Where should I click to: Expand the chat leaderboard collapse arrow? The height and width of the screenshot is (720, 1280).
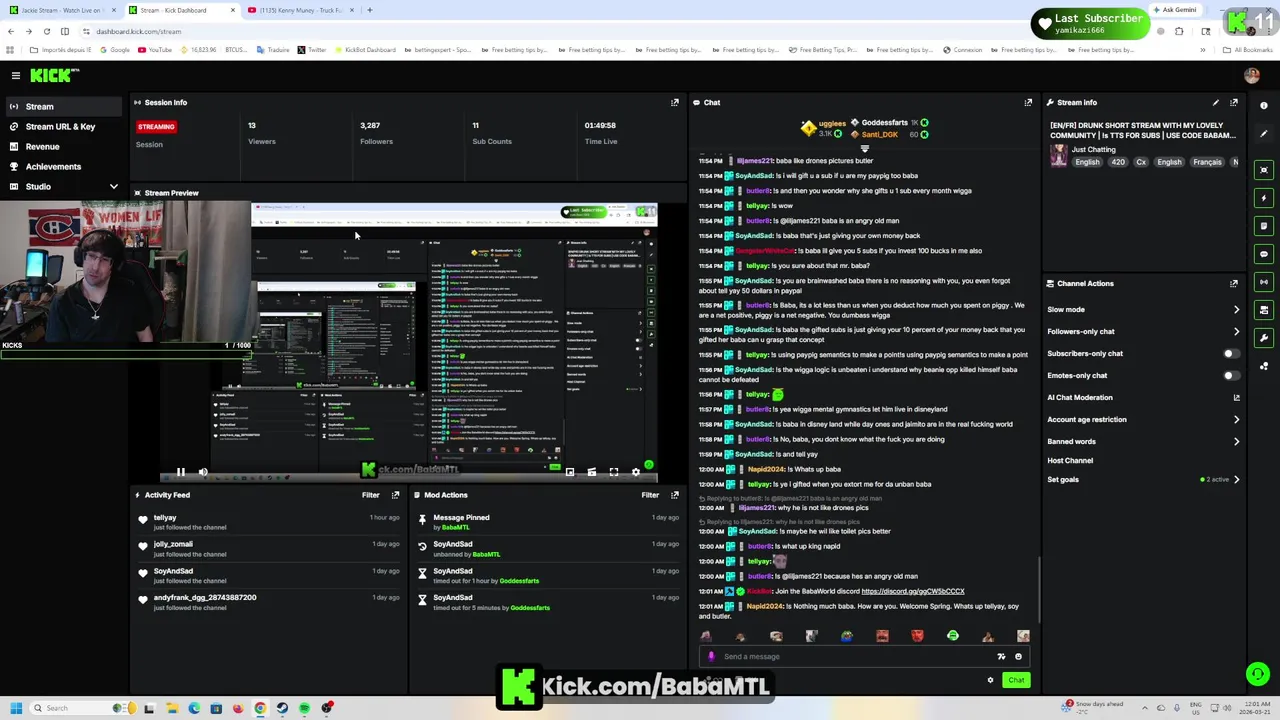[865, 148]
